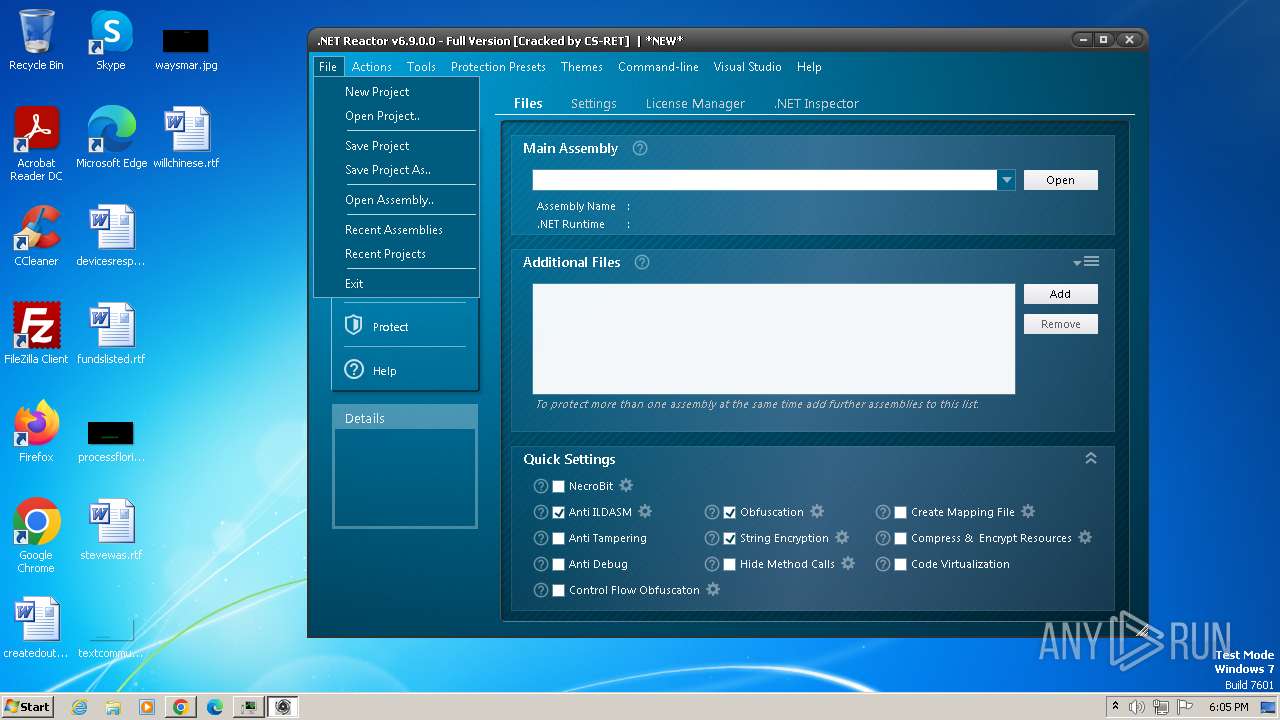1280x720 pixels.
Task: Open Control Flow Obfuscation gear settings
Action: tap(713, 590)
